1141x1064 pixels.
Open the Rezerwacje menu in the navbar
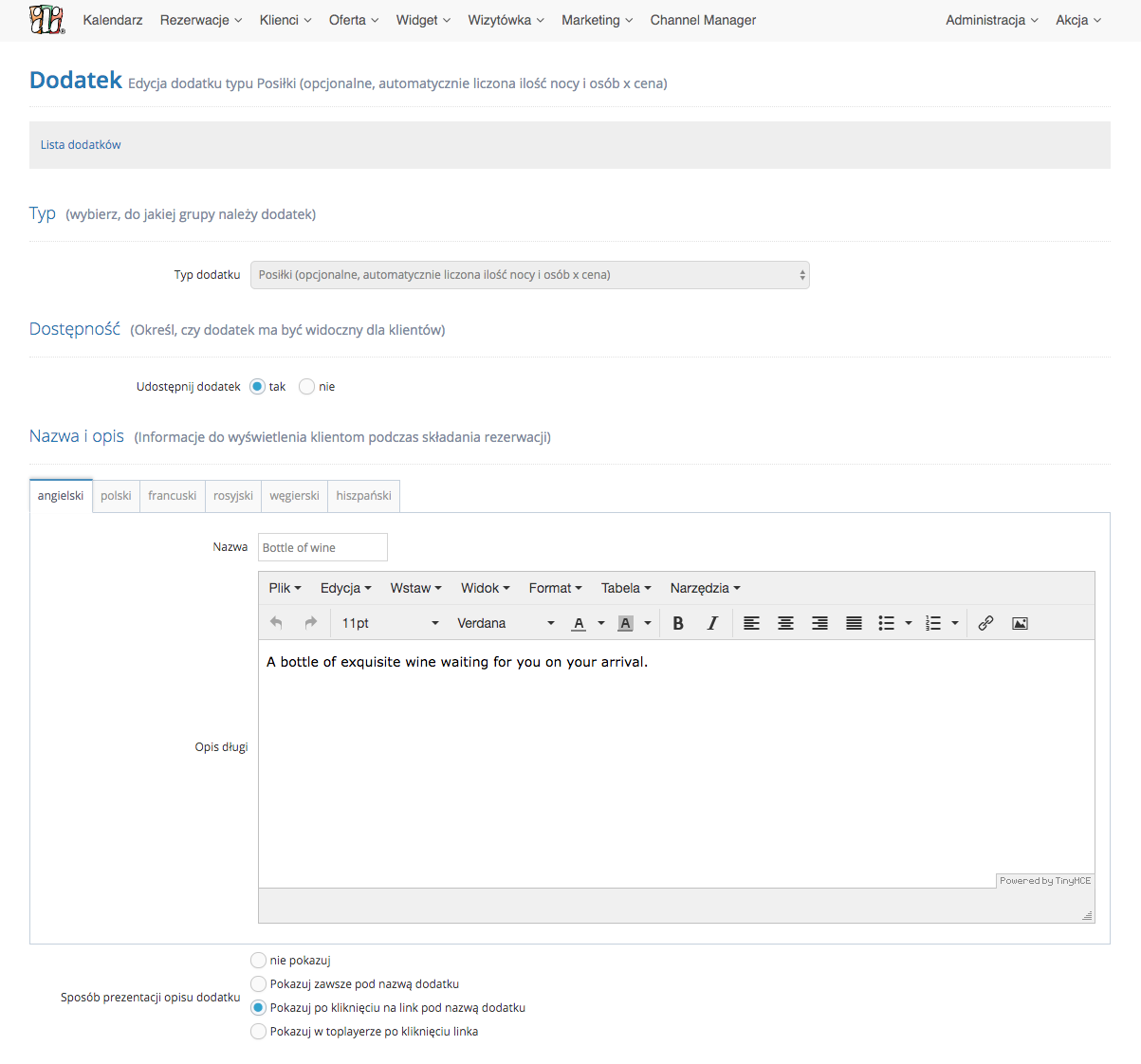click(200, 20)
